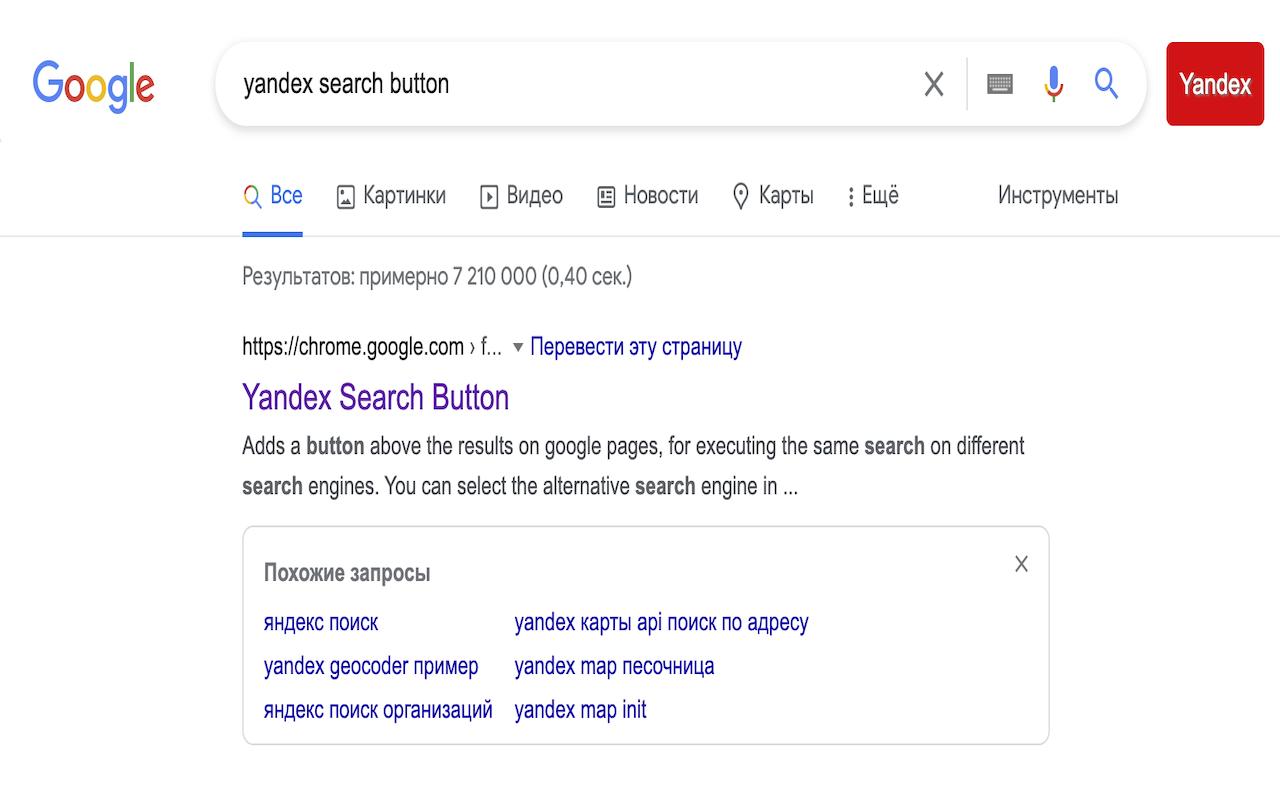Click related query 'yandex map песочница'
The image size is (1280, 800).
614,667
